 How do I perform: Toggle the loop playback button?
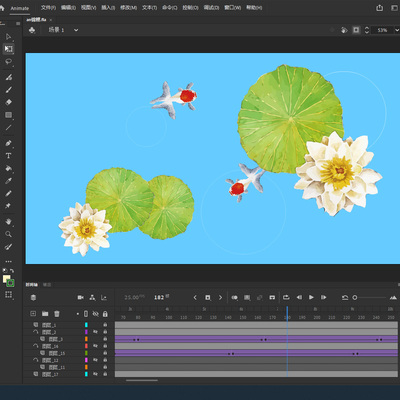click(x=286, y=297)
